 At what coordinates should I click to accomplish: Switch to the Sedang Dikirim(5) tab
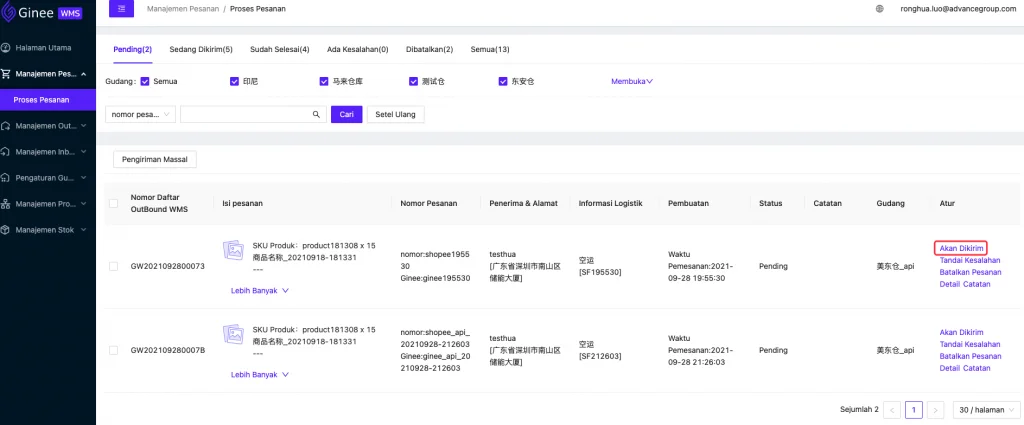(x=201, y=50)
